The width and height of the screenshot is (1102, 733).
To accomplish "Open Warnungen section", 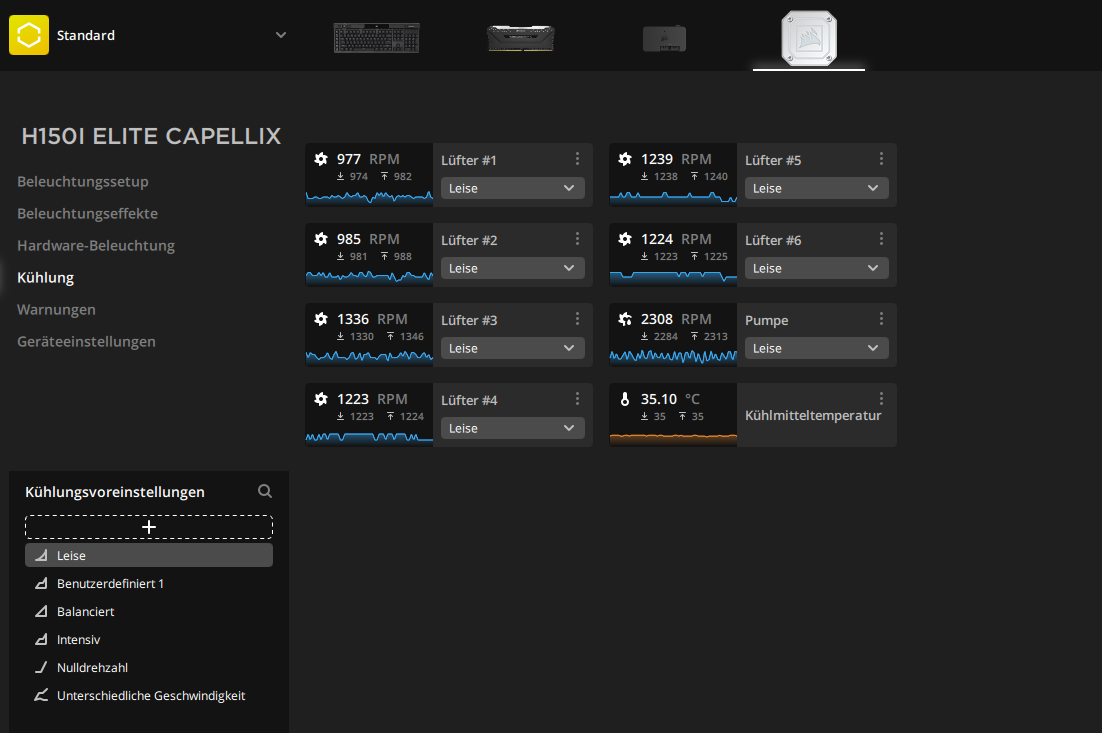I will tap(56, 309).
